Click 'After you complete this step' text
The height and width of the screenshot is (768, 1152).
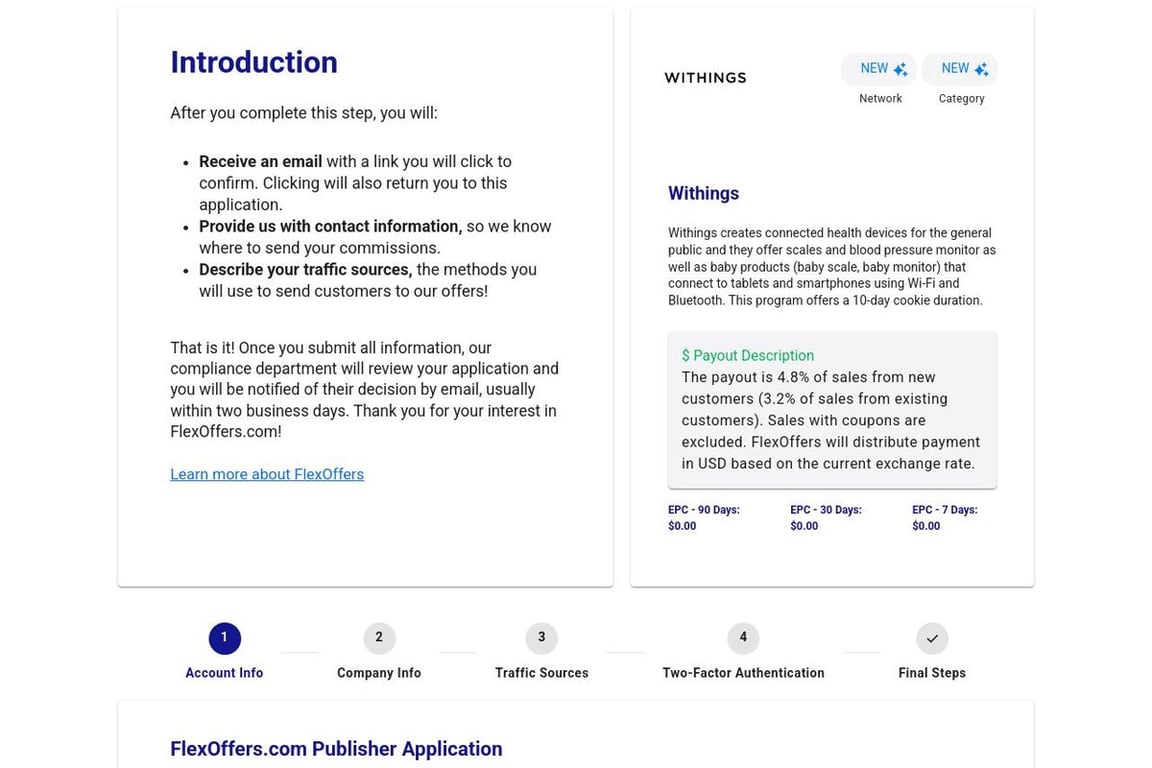[x=303, y=113]
